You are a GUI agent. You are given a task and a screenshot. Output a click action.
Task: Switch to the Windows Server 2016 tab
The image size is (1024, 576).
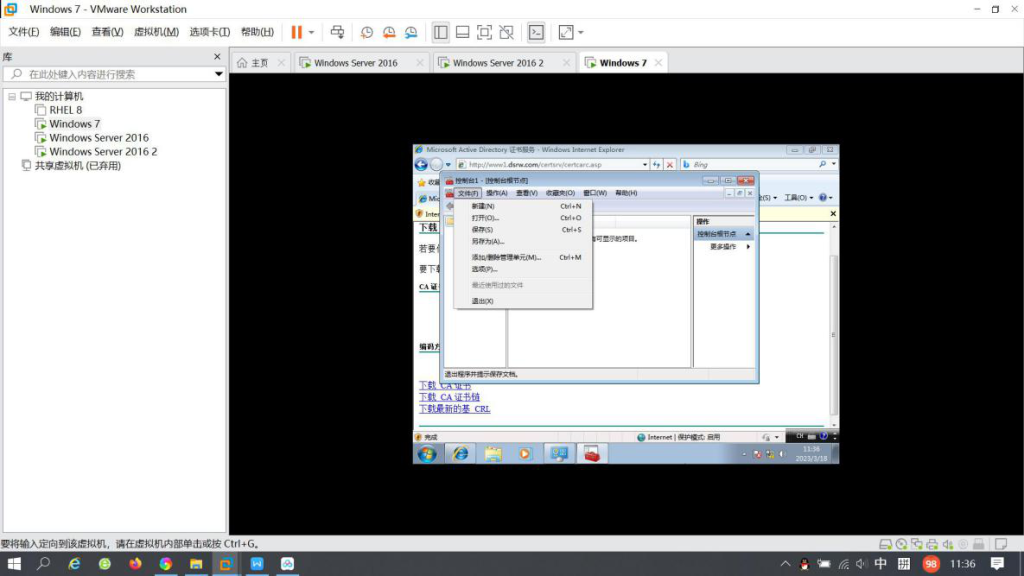[355, 63]
